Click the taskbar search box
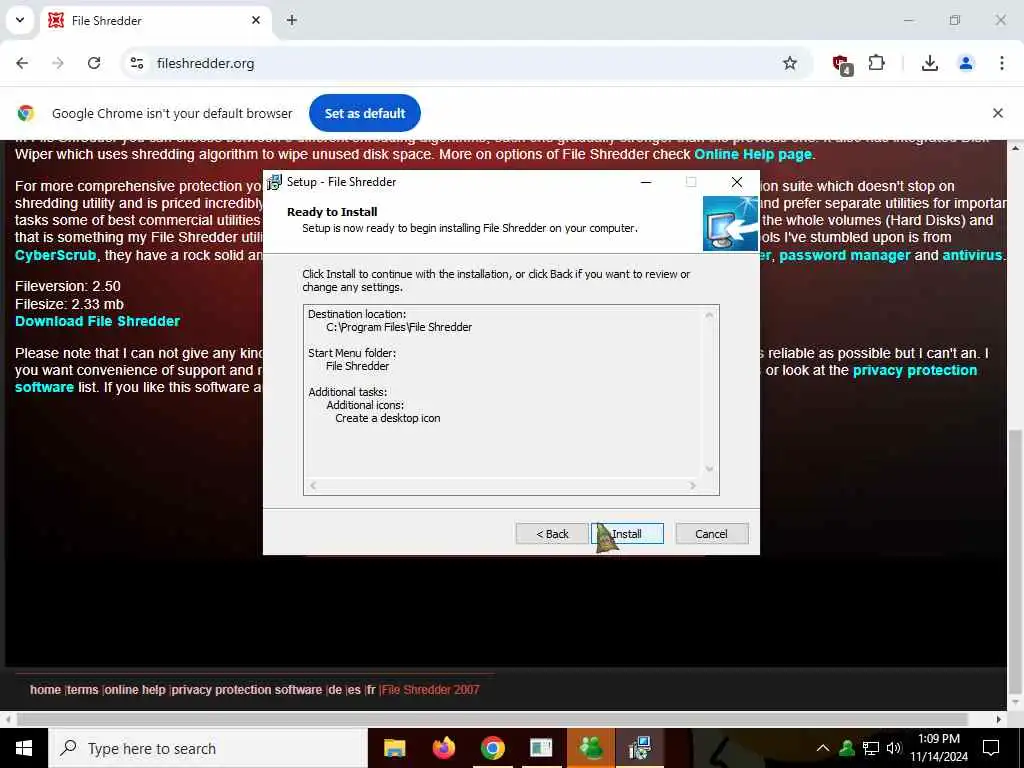The width and height of the screenshot is (1024, 768). 208,748
